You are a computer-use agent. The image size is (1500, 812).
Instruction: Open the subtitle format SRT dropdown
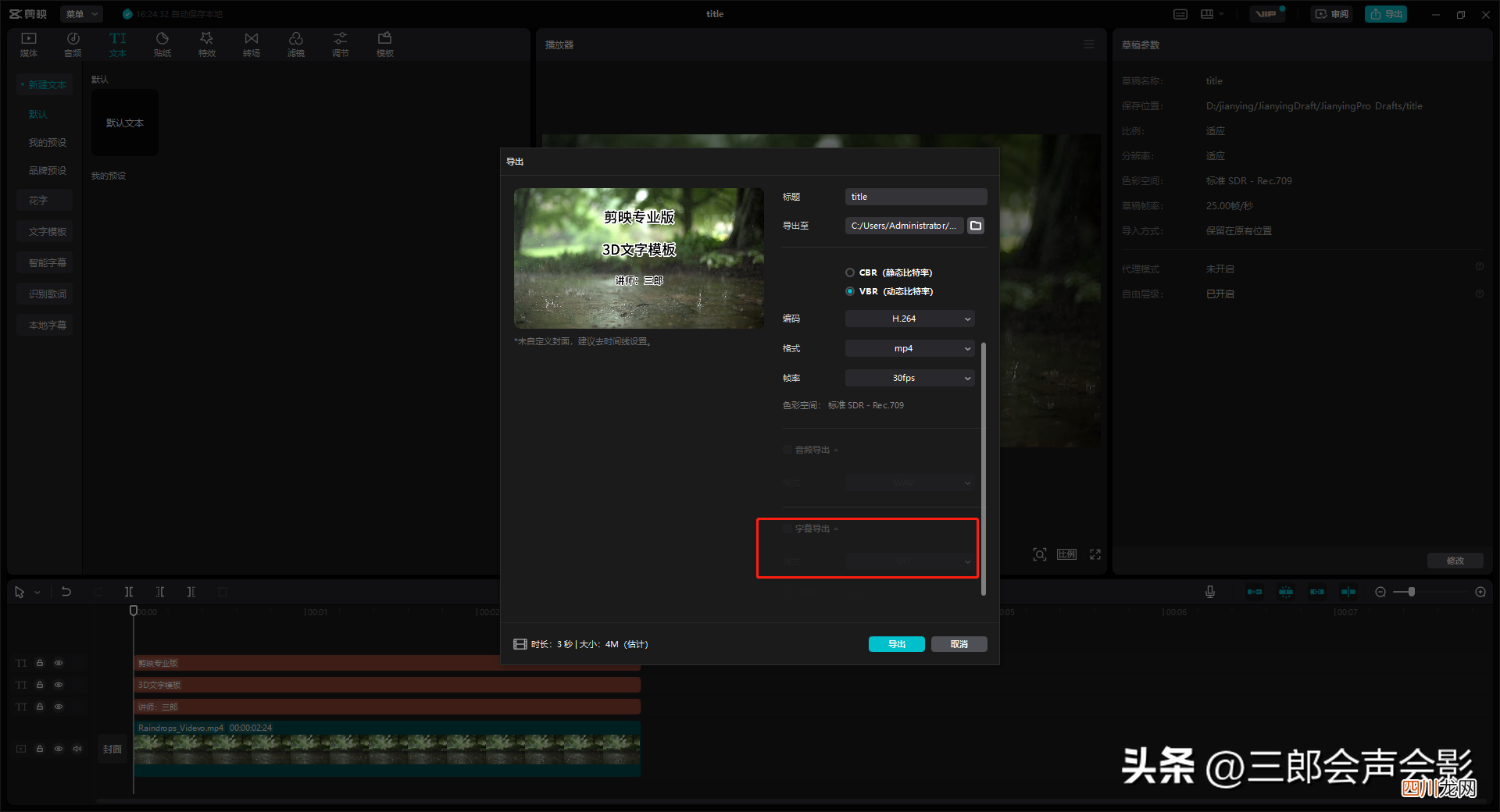pyautogui.click(x=909, y=561)
